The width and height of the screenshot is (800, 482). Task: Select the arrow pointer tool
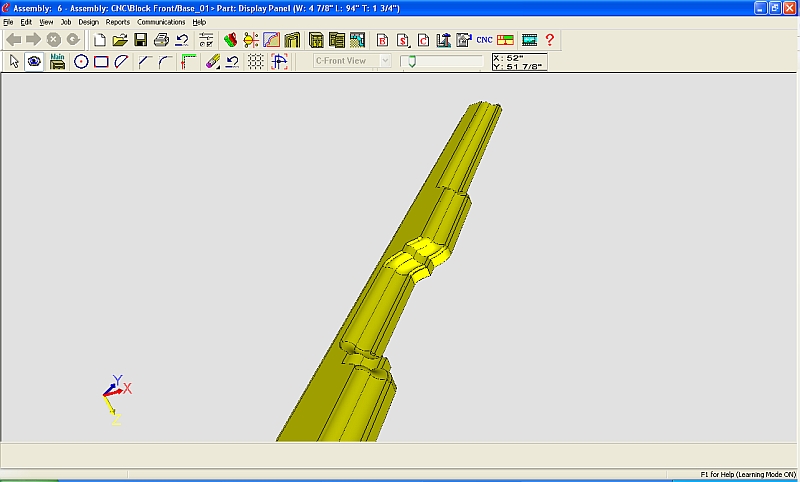(14, 61)
